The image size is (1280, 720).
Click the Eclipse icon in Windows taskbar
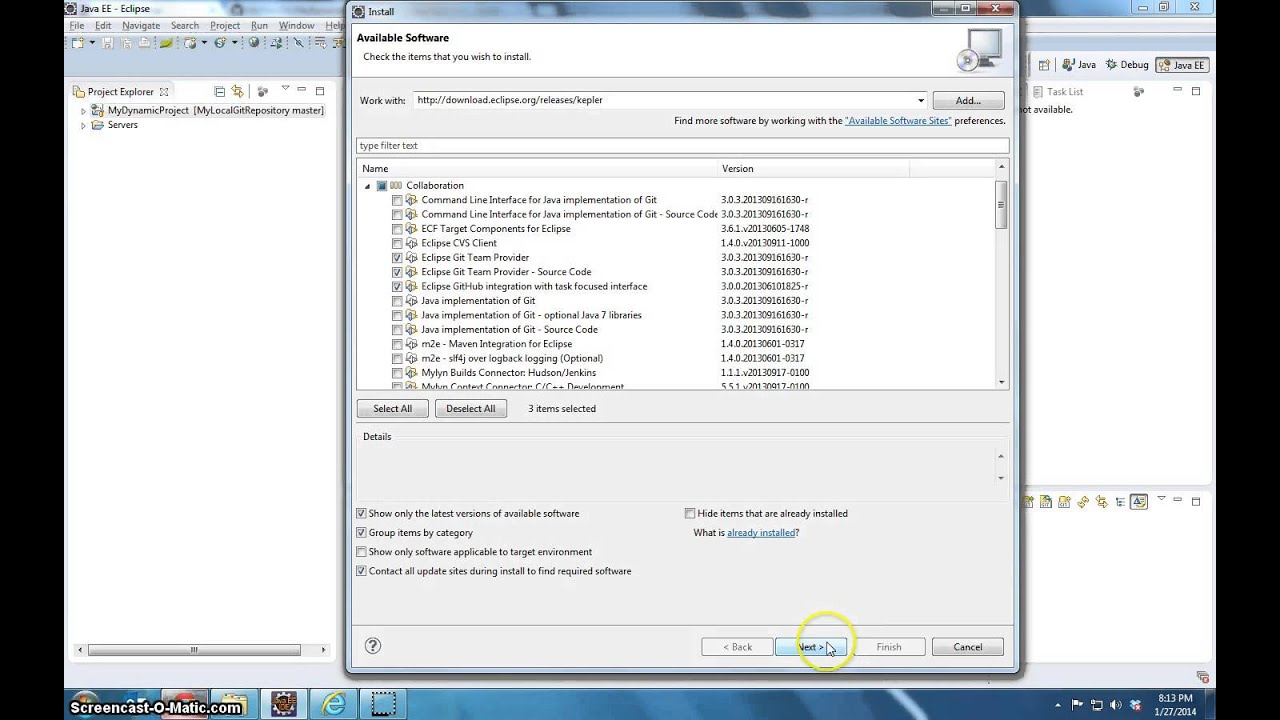click(x=284, y=704)
